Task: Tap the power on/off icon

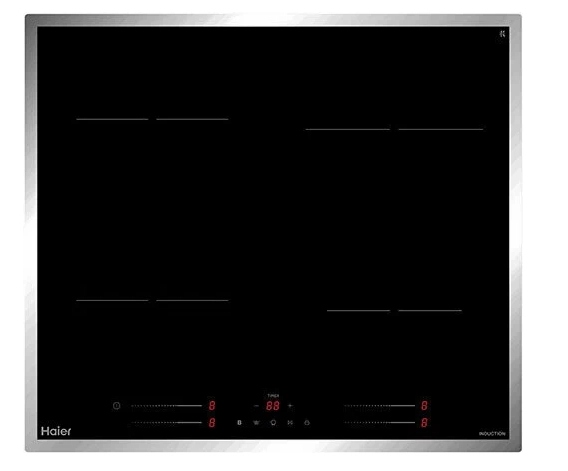Action: (117, 406)
